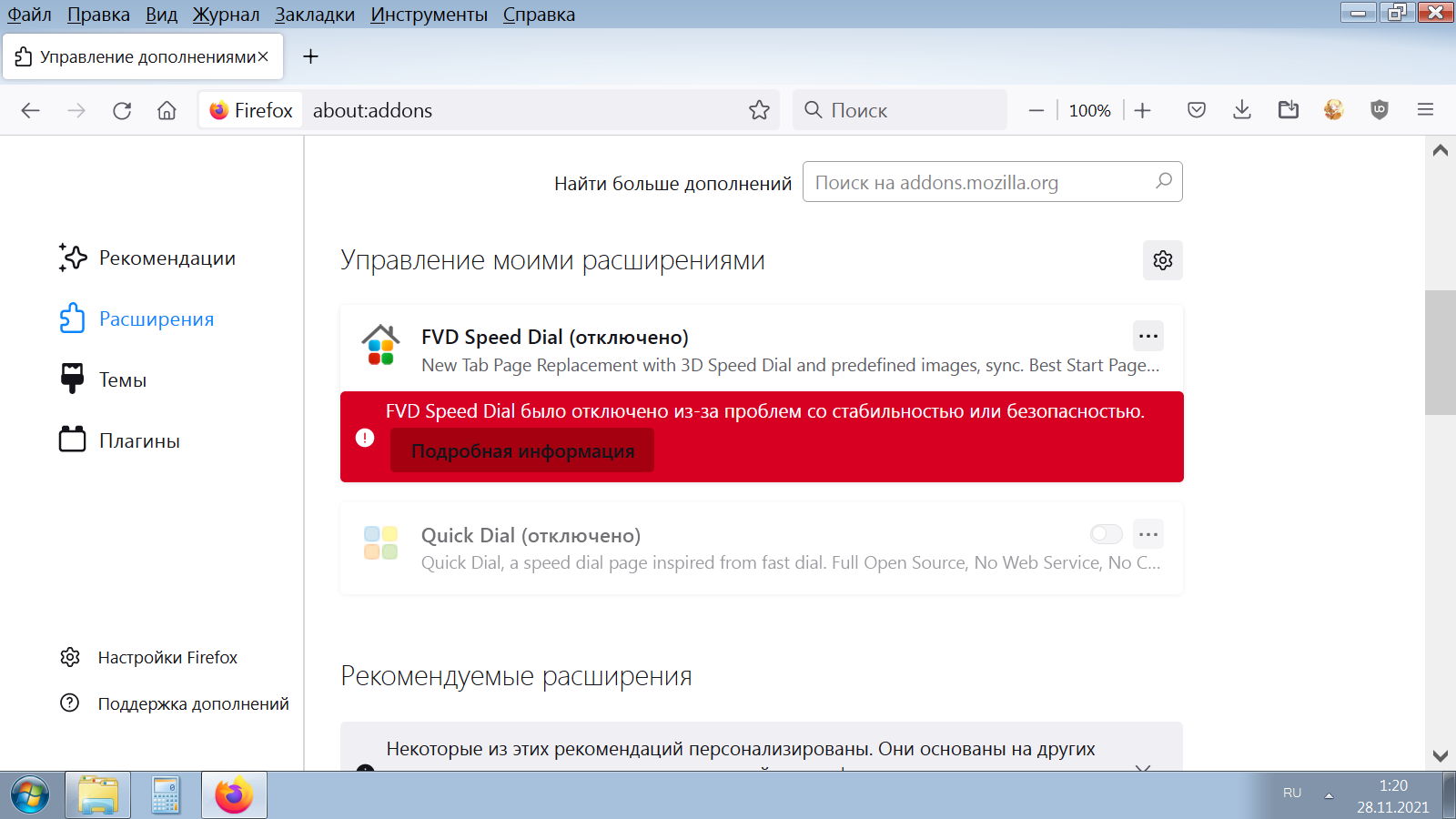Click the scrollbar up arrow
Viewport: 1456px width, 819px height.
pos(1440,150)
